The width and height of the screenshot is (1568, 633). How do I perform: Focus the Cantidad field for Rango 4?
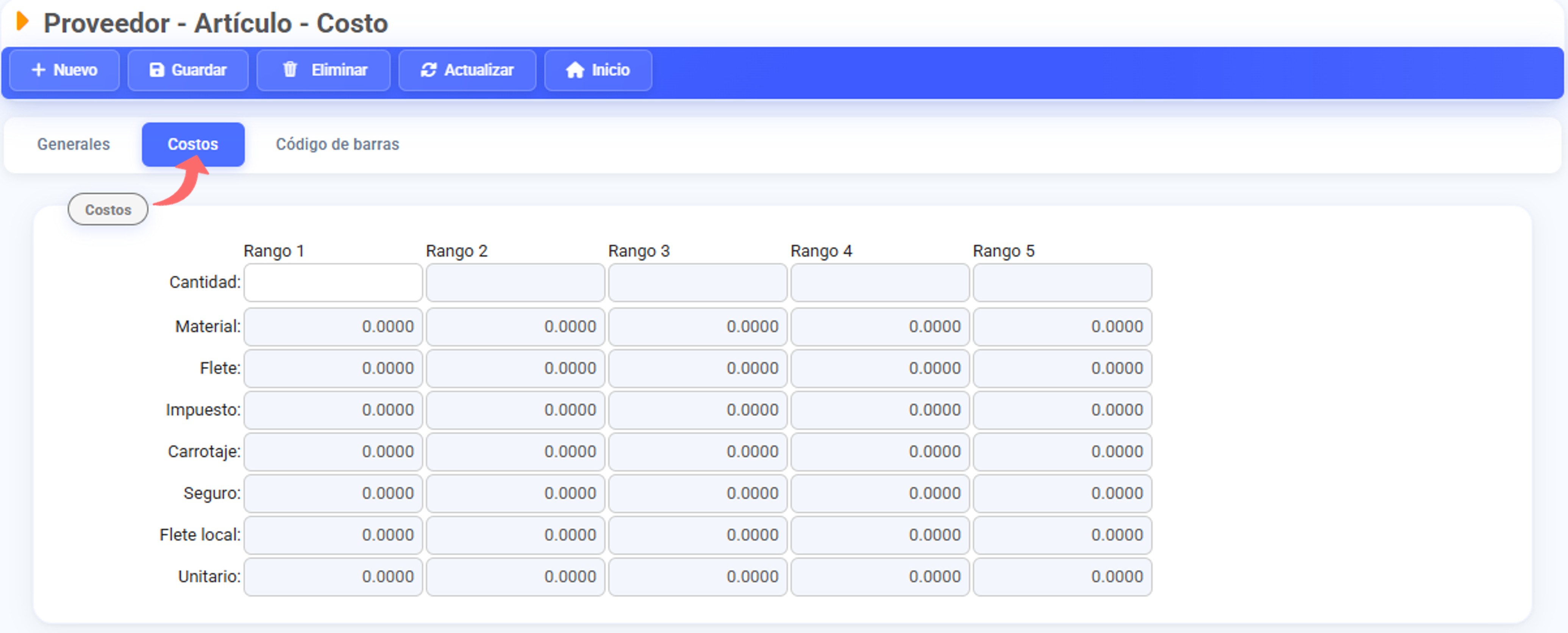[x=880, y=283]
